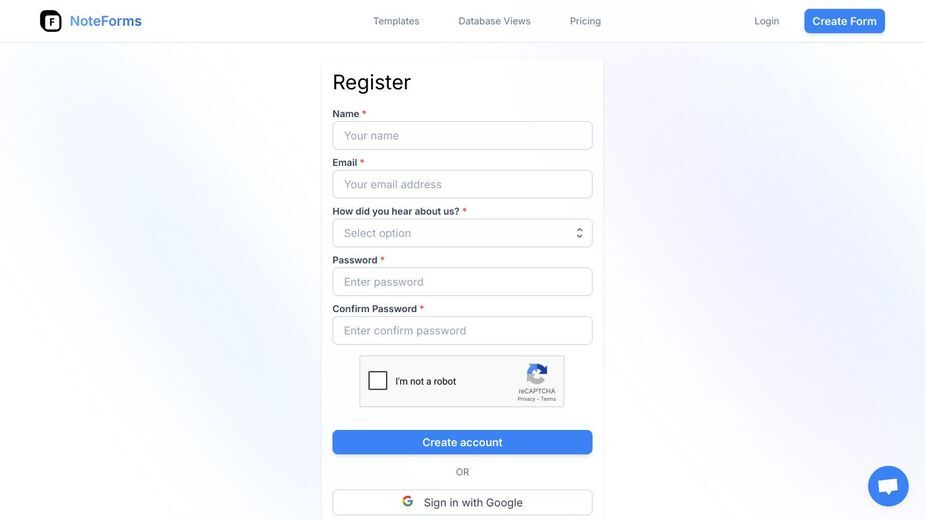Choose Sign in with Google

(x=462, y=502)
